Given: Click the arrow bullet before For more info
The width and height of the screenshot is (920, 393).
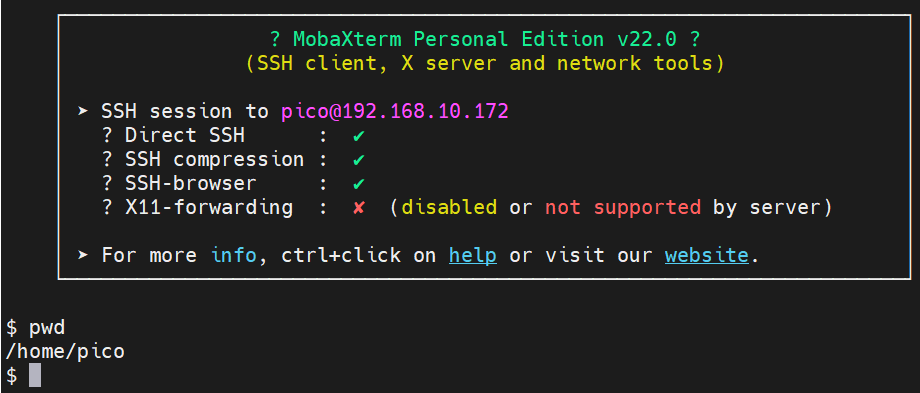Looking at the screenshot, I should (83, 255).
